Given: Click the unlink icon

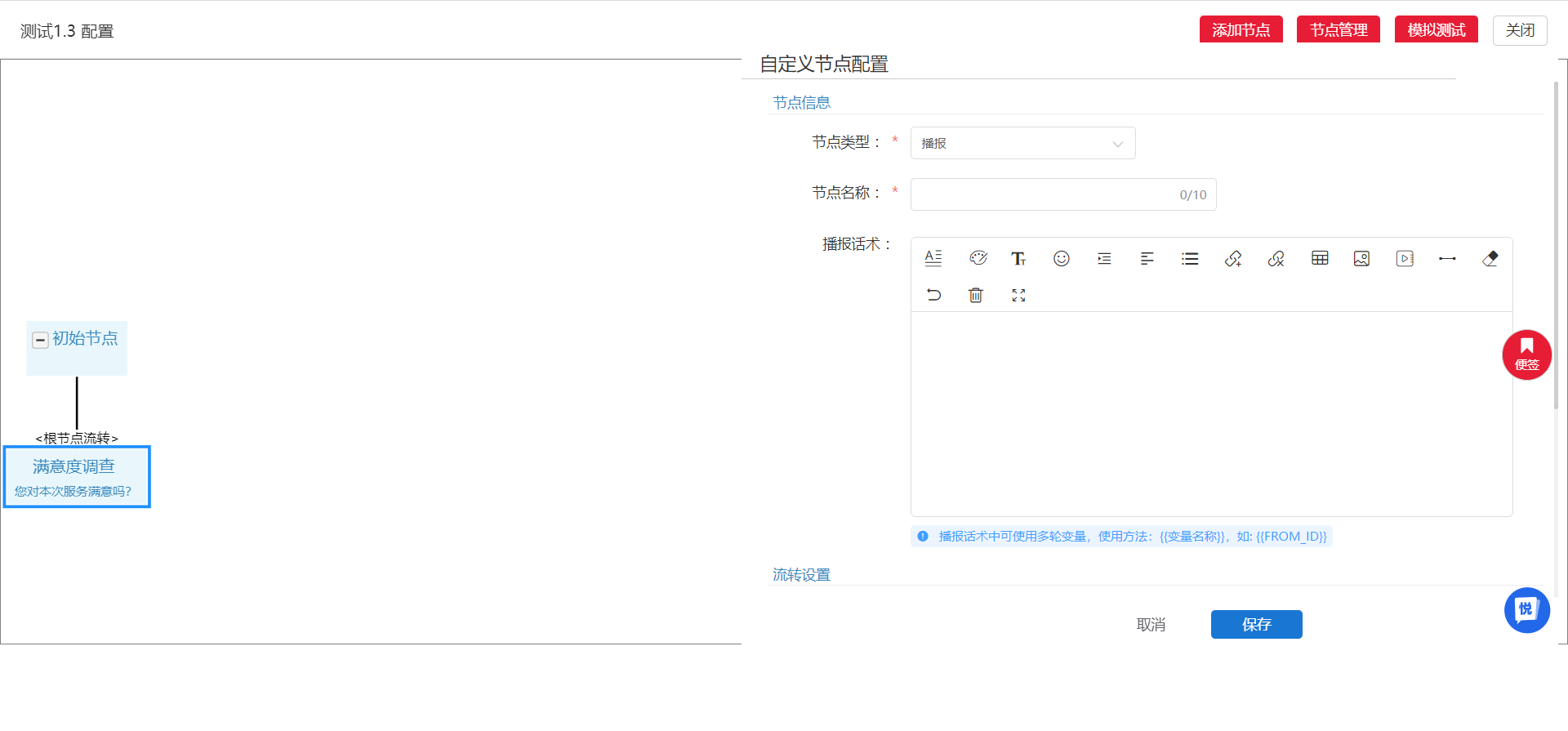Looking at the screenshot, I should click(1276, 258).
